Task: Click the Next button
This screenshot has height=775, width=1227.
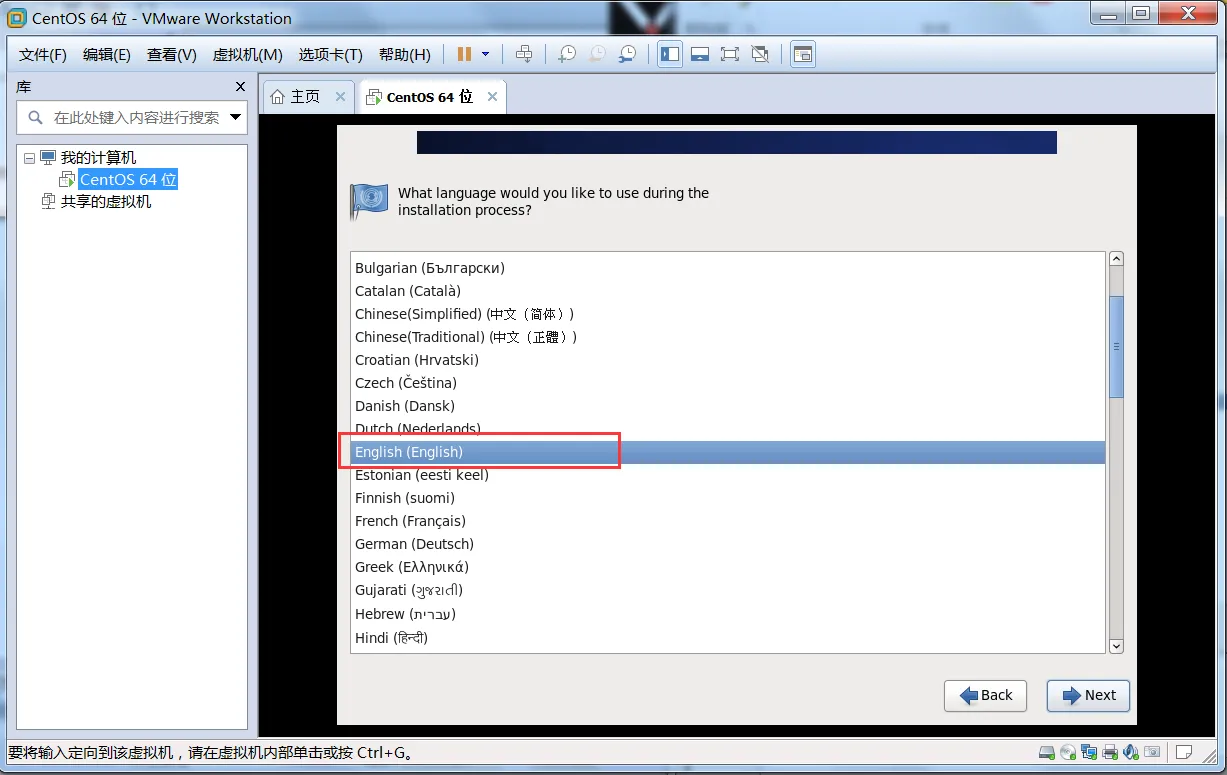Action: 1088,695
